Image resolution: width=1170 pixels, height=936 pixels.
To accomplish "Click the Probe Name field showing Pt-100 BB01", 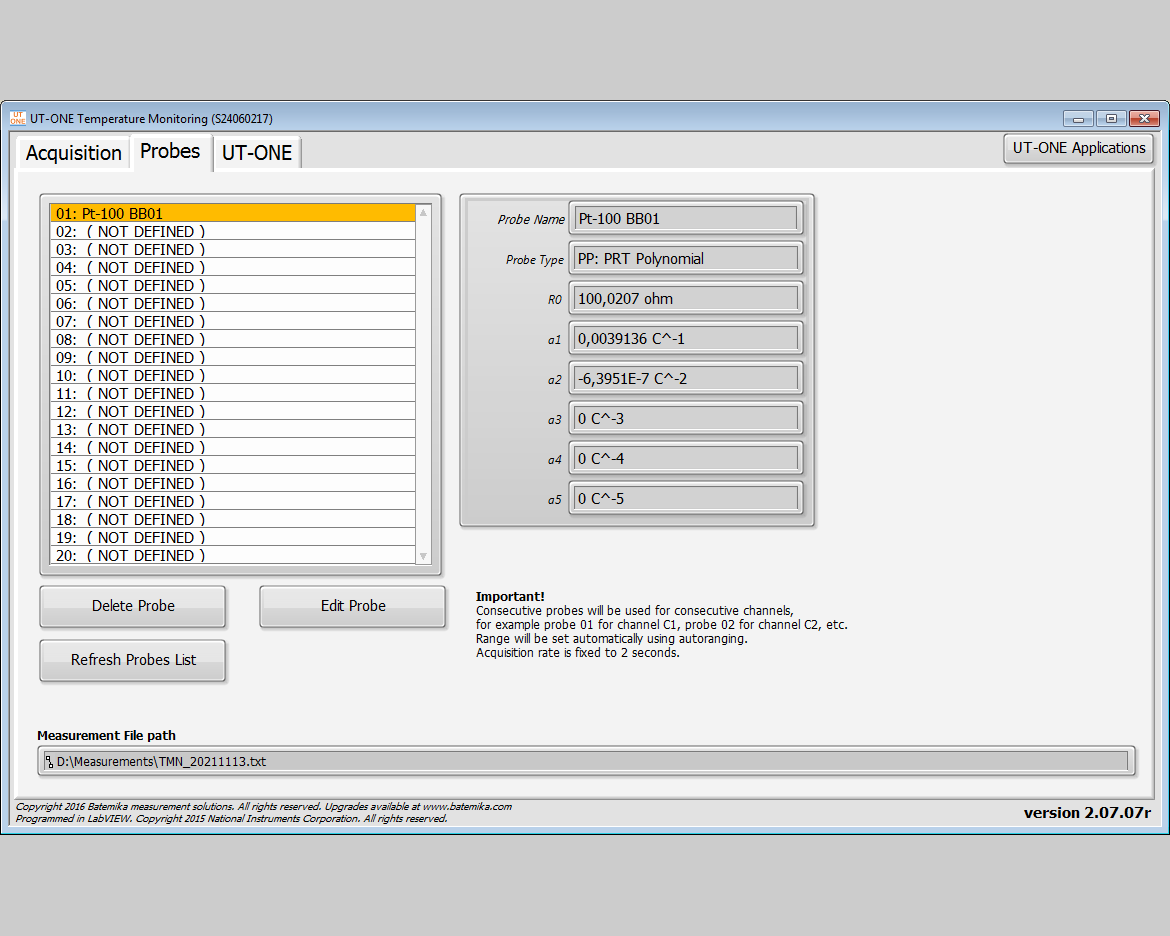I will click(x=685, y=218).
